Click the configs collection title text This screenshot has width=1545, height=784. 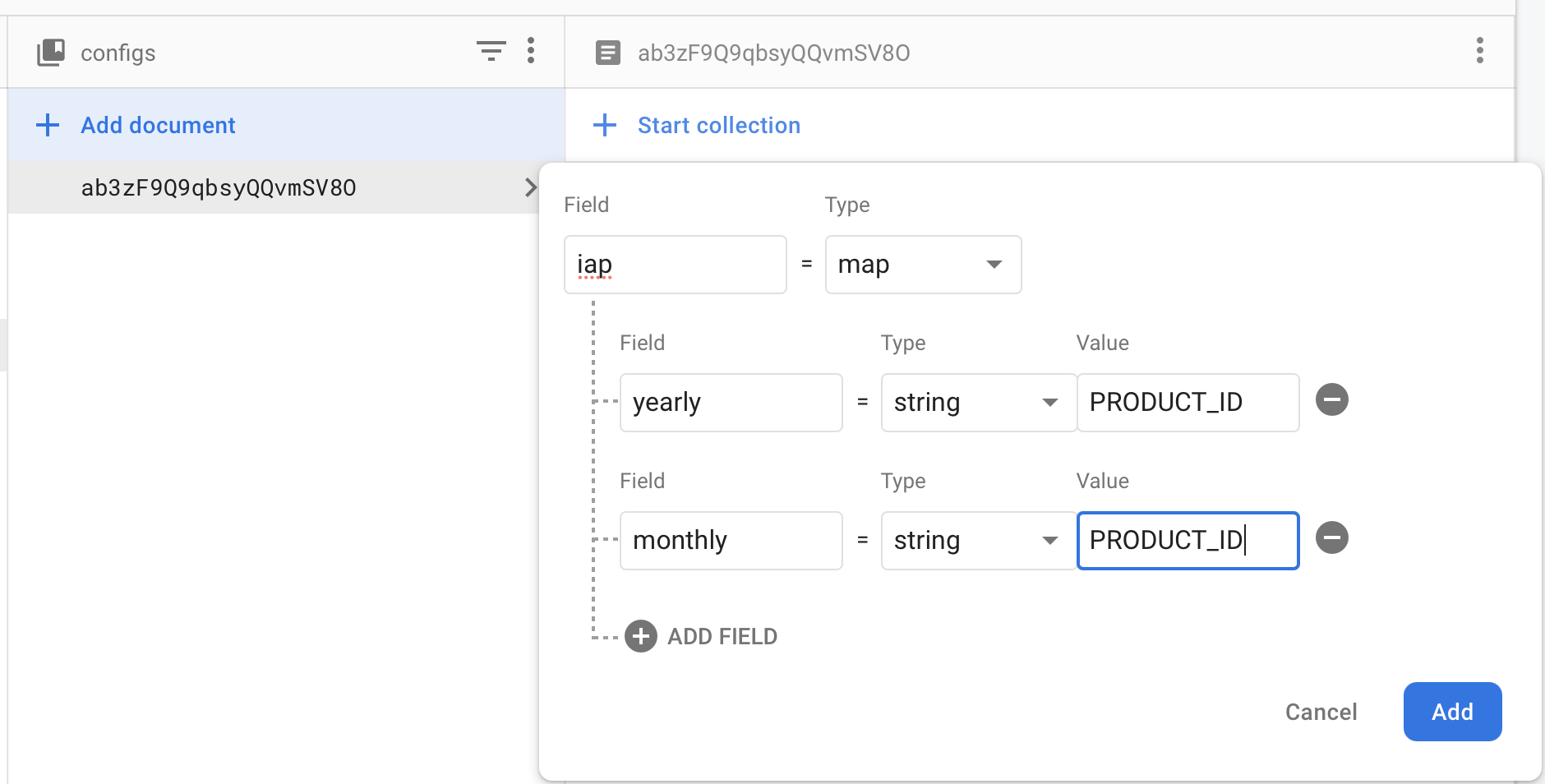click(x=118, y=53)
